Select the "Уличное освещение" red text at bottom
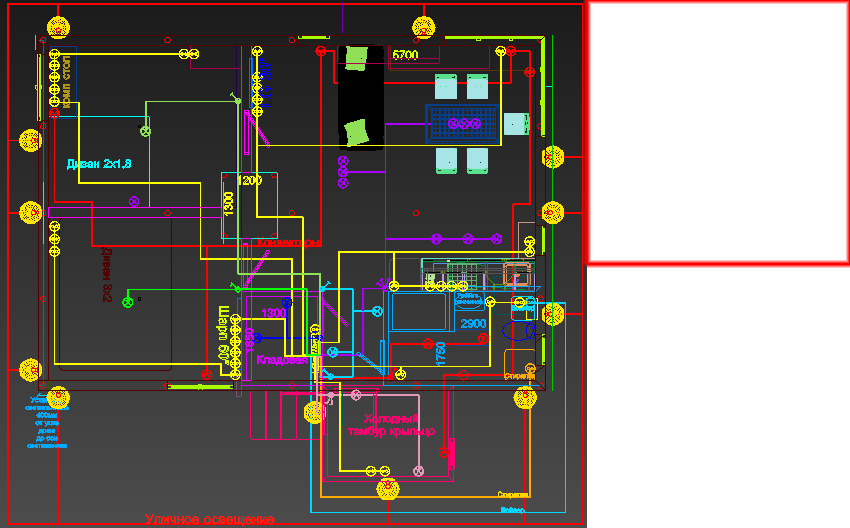 209,520
